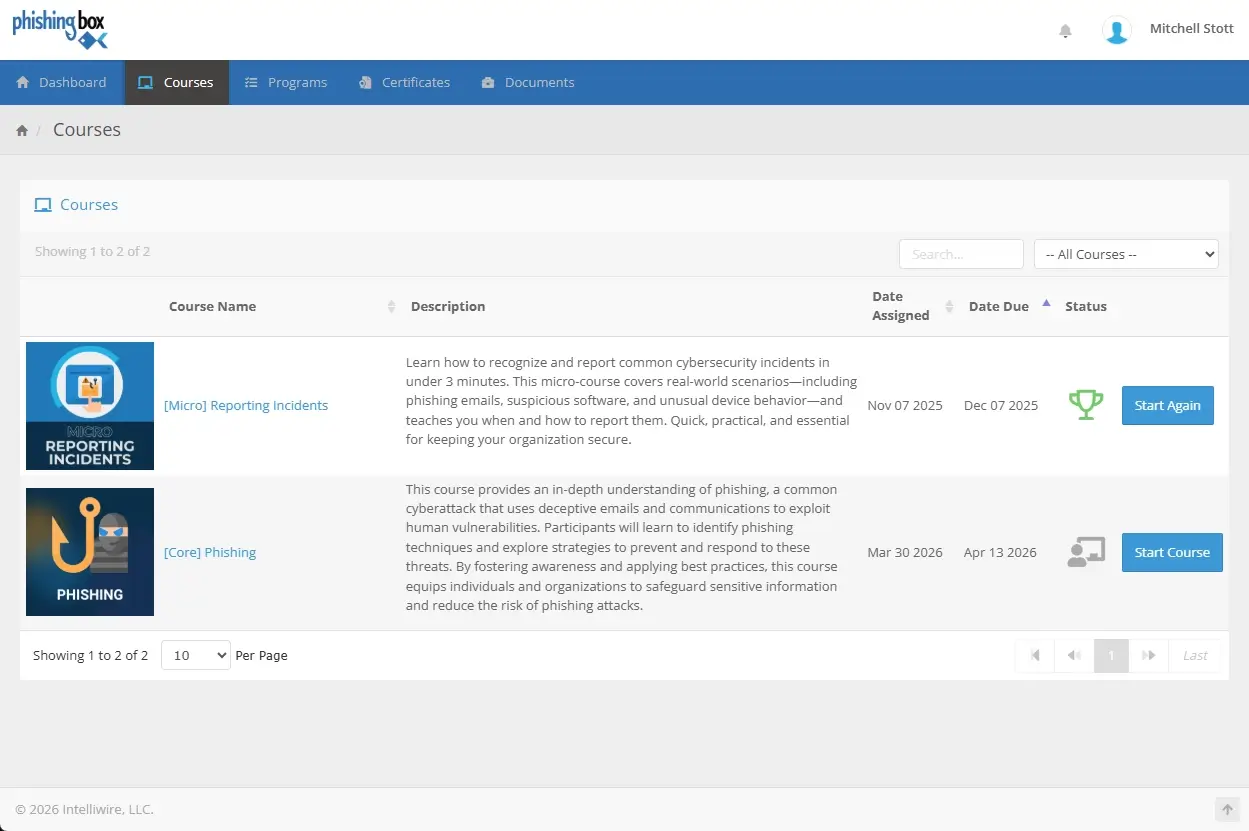
Task: Open the All Courses filter dropdown
Action: click(1125, 254)
